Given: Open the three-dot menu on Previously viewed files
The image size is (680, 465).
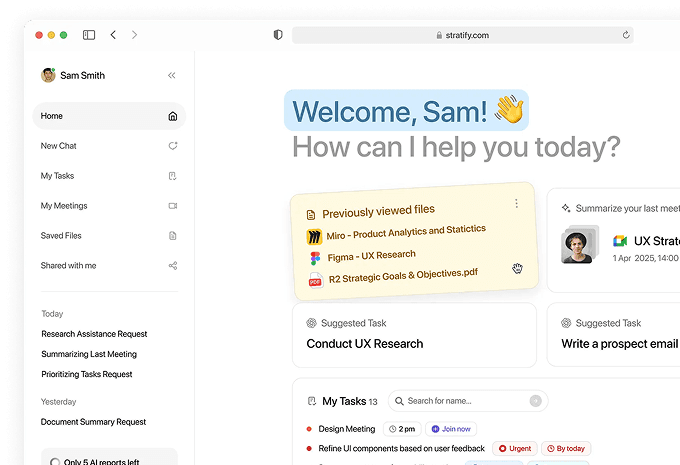Looking at the screenshot, I should point(516,203).
